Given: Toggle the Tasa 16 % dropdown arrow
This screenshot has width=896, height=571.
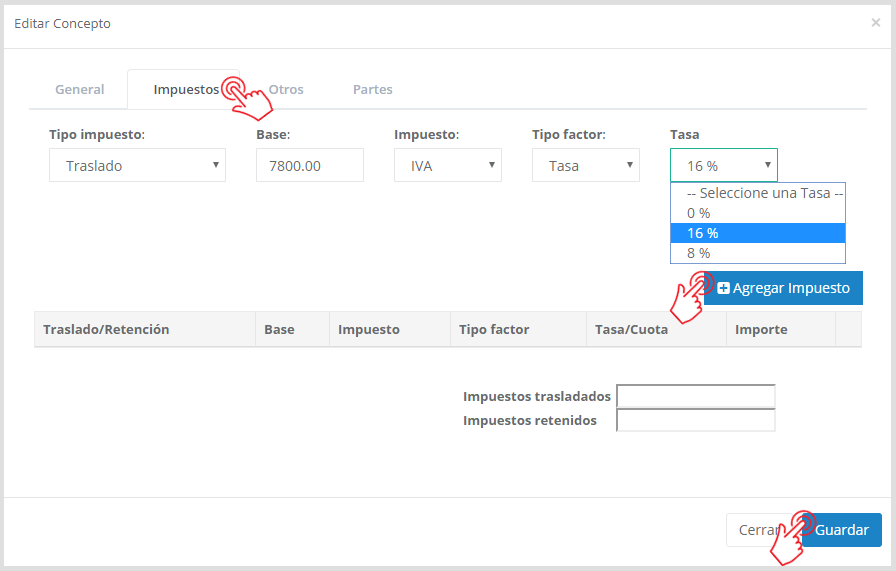Looking at the screenshot, I should click(767, 165).
